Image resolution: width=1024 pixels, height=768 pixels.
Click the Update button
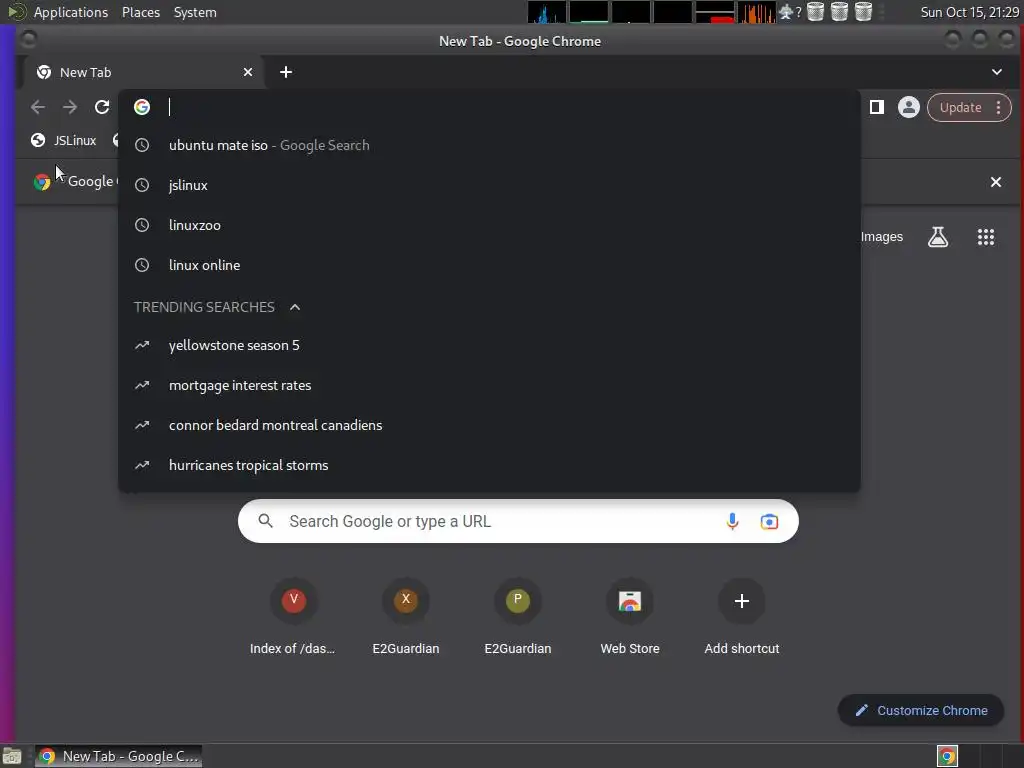tap(960, 108)
